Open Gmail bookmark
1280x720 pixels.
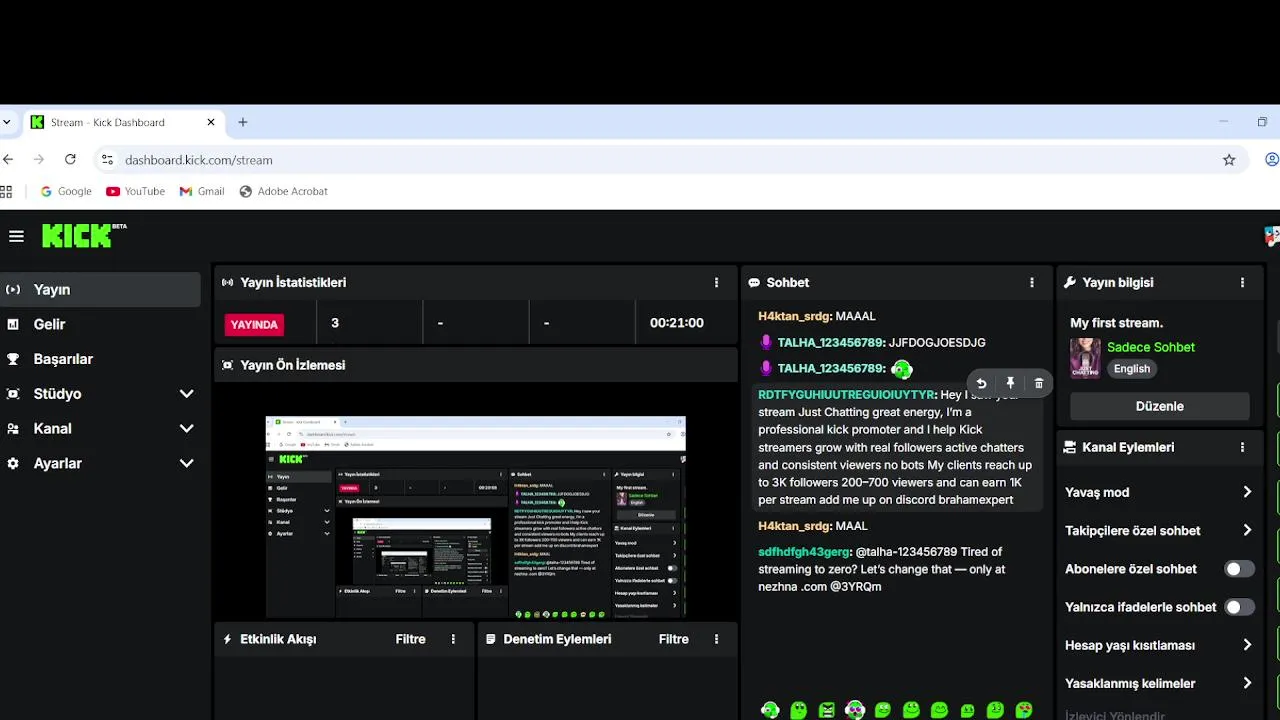[x=202, y=191]
